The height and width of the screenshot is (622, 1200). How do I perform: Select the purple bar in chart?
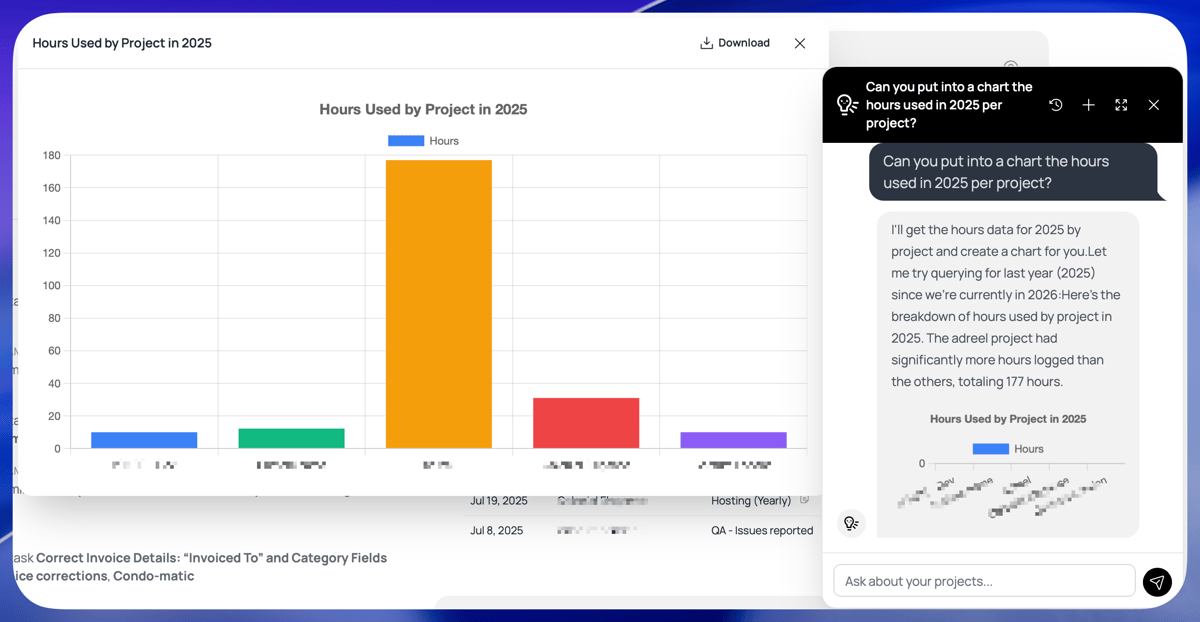(733, 440)
